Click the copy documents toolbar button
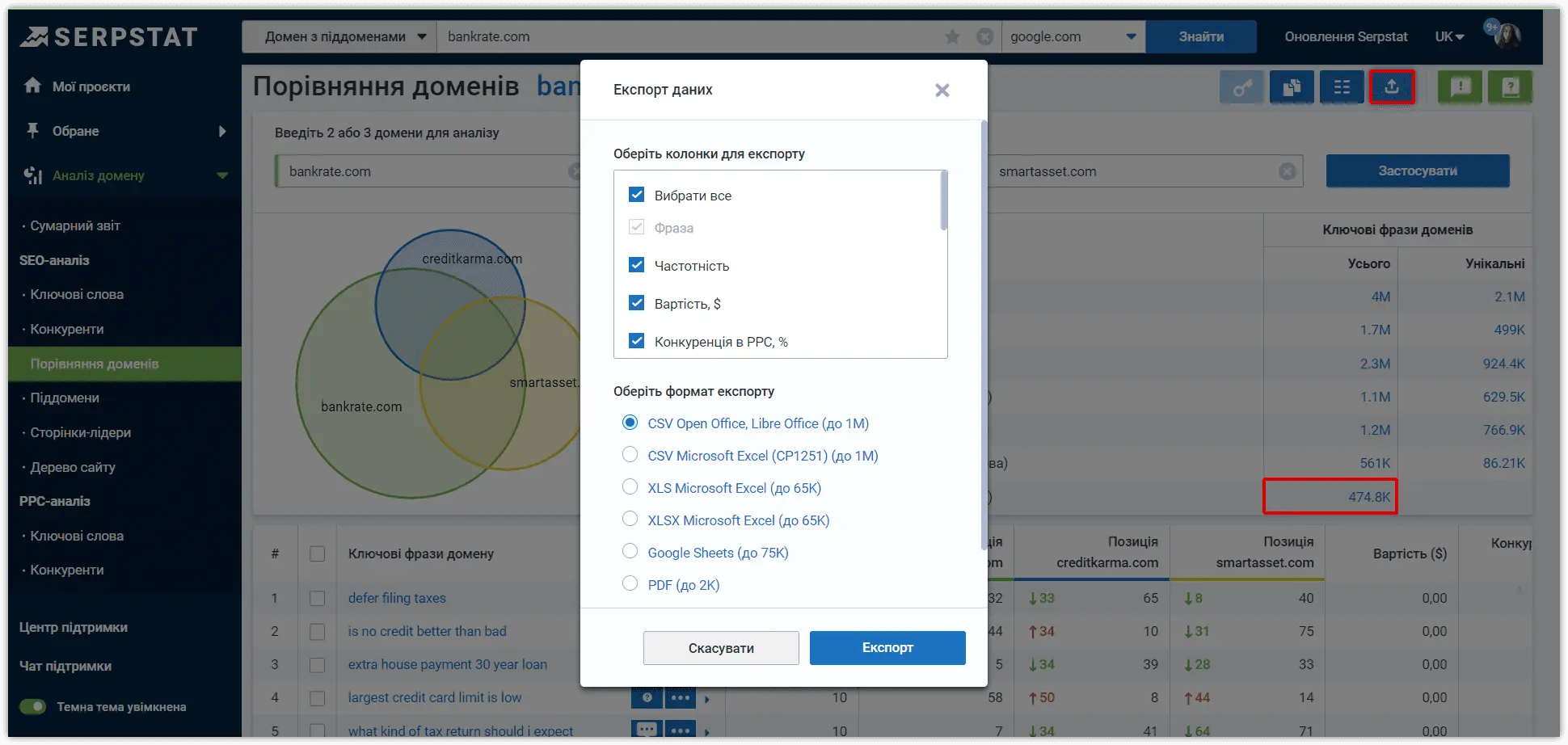Image resolution: width=1568 pixels, height=745 pixels. (x=1292, y=87)
